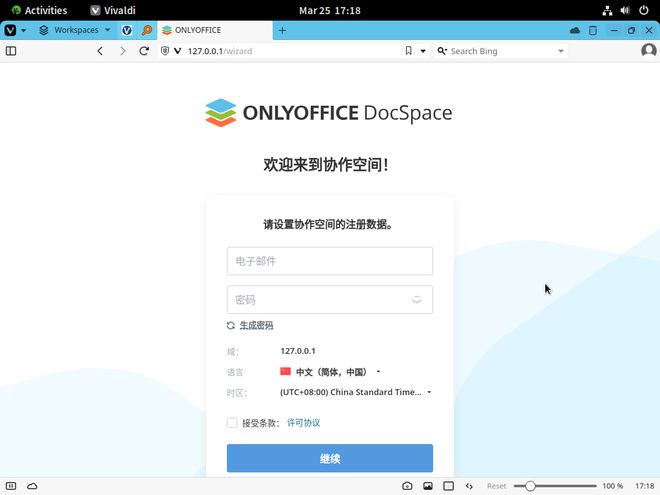This screenshot has width=660, height=495.
Task: Reset the page zoom
Action: tap(496, 486)
